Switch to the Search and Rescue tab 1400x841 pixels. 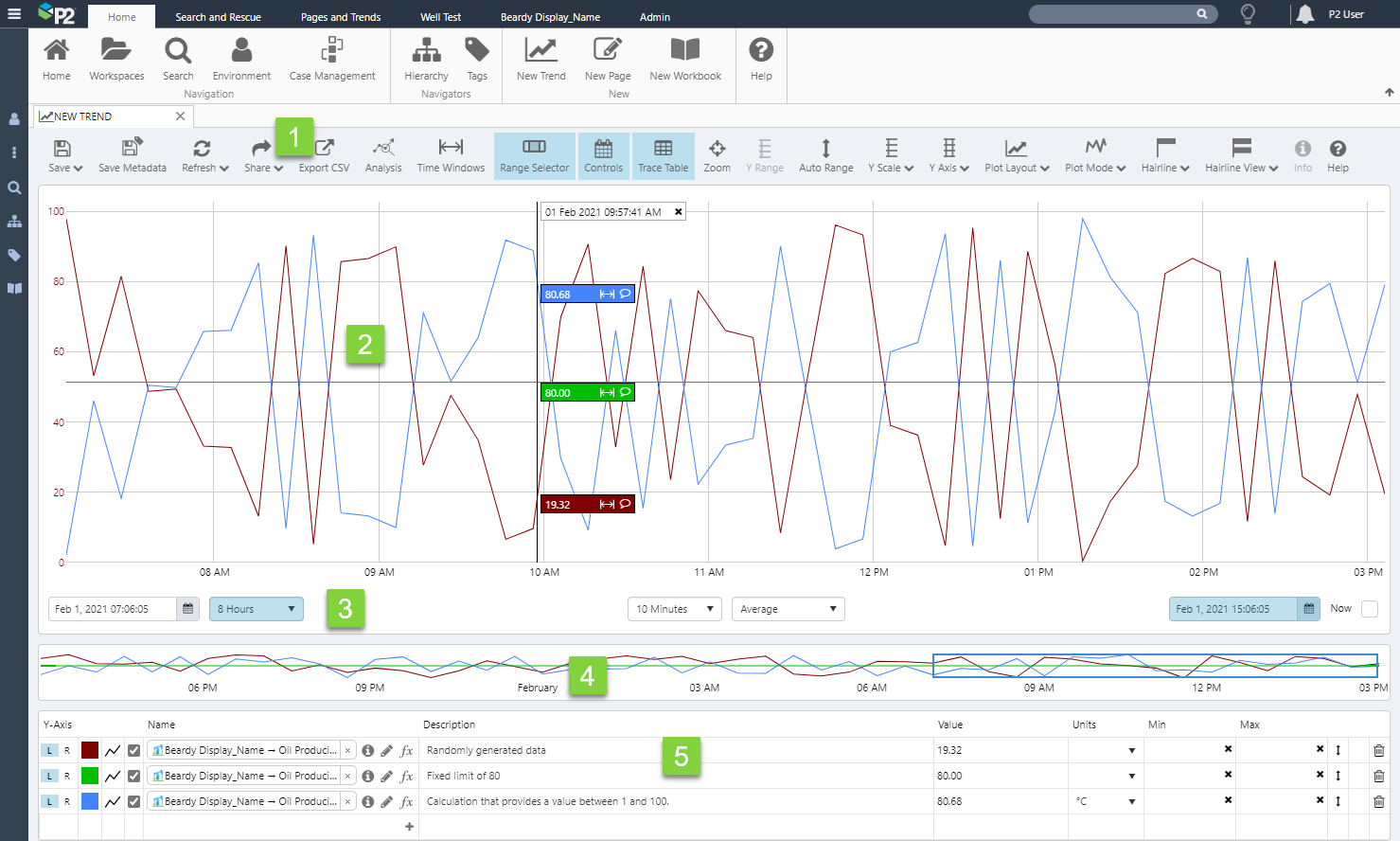[218, 17]
